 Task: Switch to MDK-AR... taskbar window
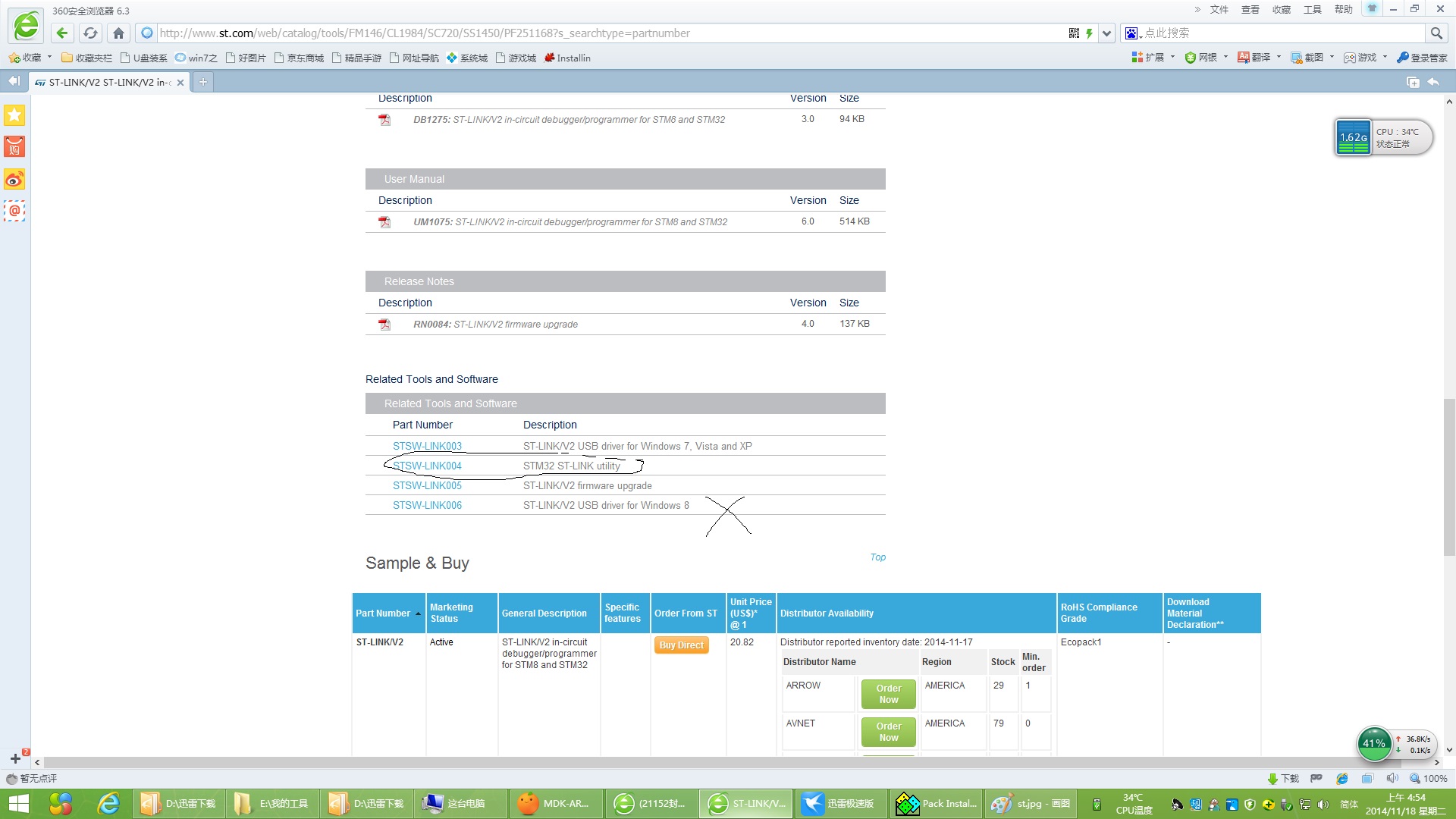pyautogui.click(x=555, y=804)
